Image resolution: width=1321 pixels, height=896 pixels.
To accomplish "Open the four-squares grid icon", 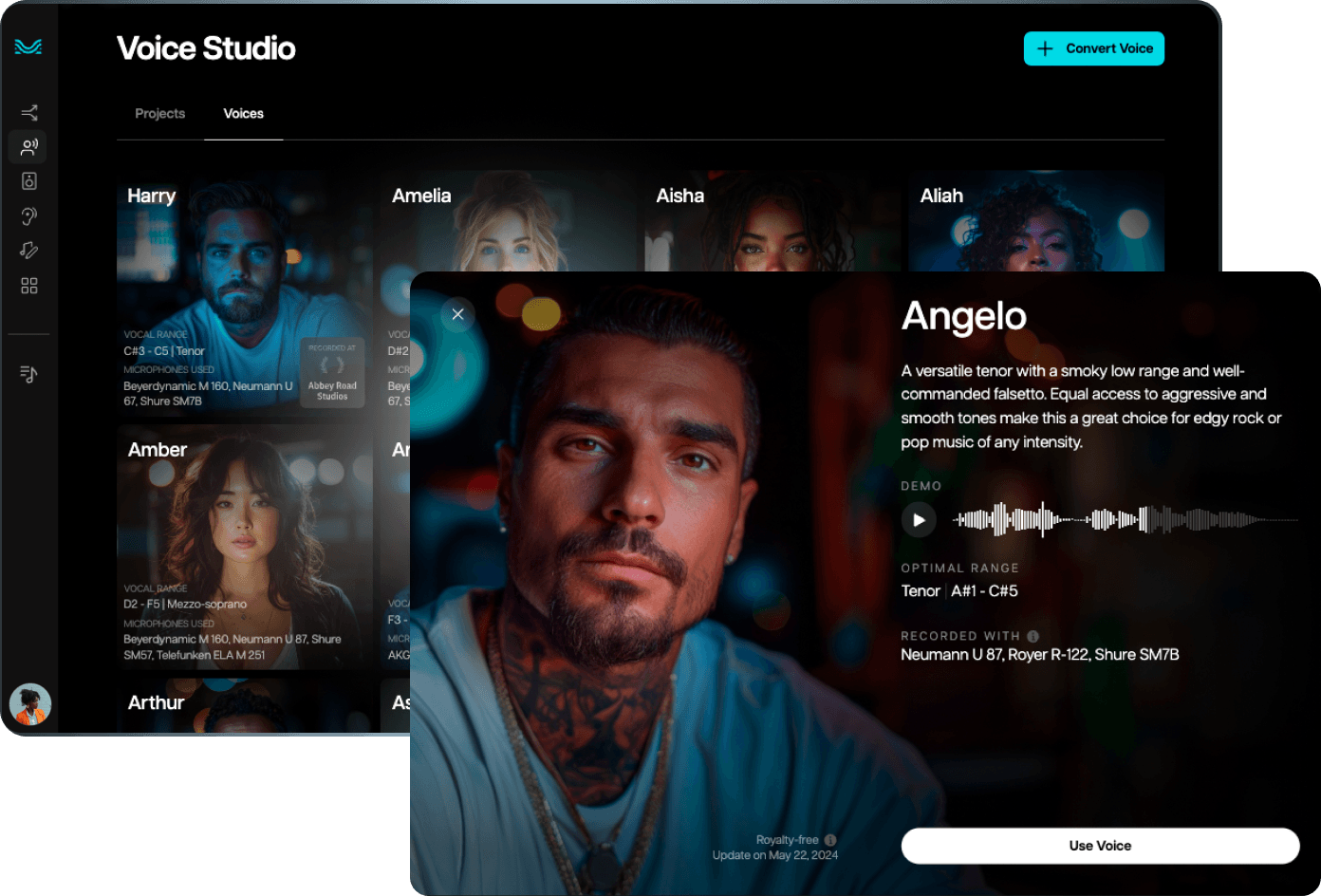I will tap(29, 286).
